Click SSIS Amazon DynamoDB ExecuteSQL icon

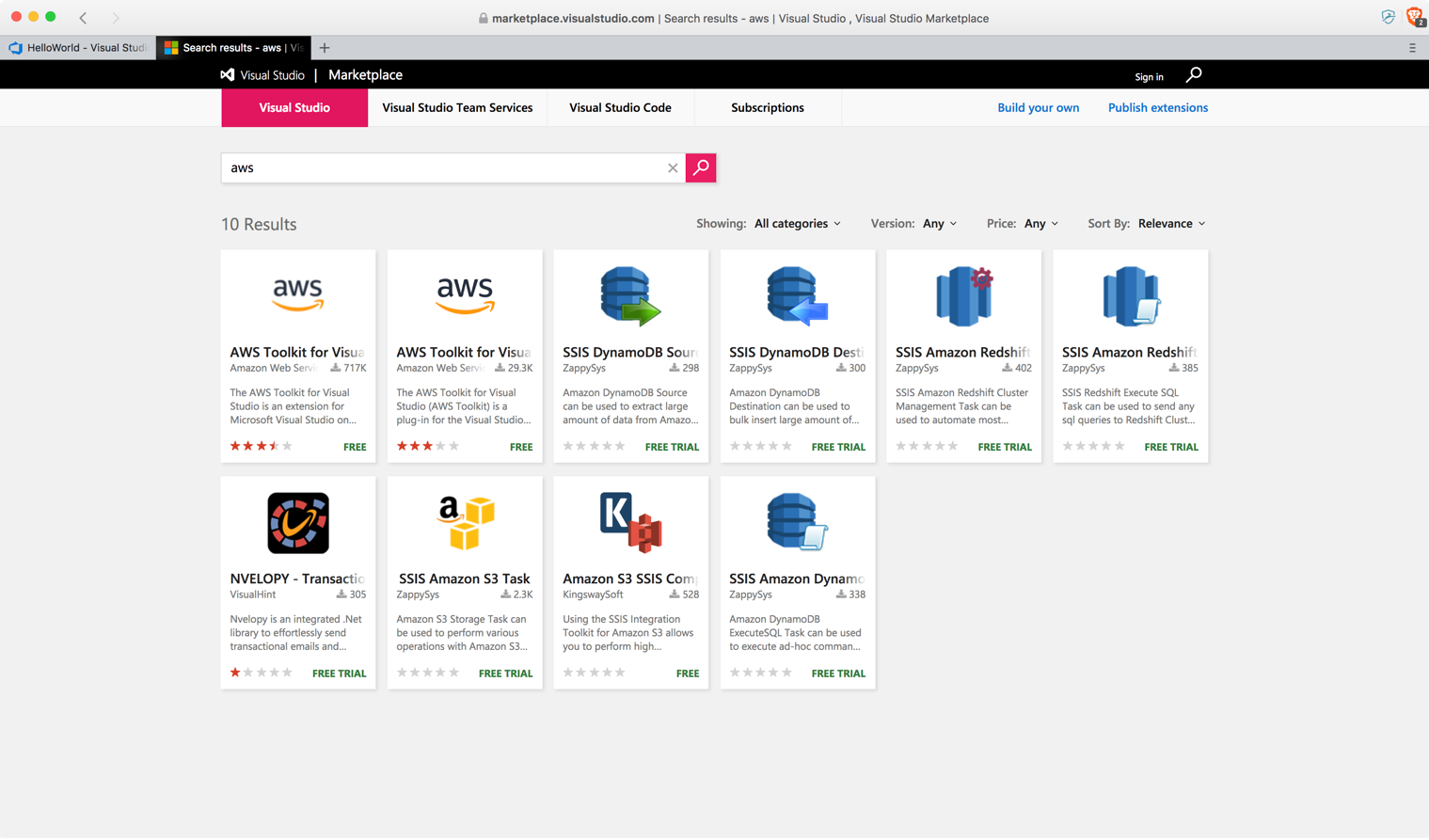[798, 523]
